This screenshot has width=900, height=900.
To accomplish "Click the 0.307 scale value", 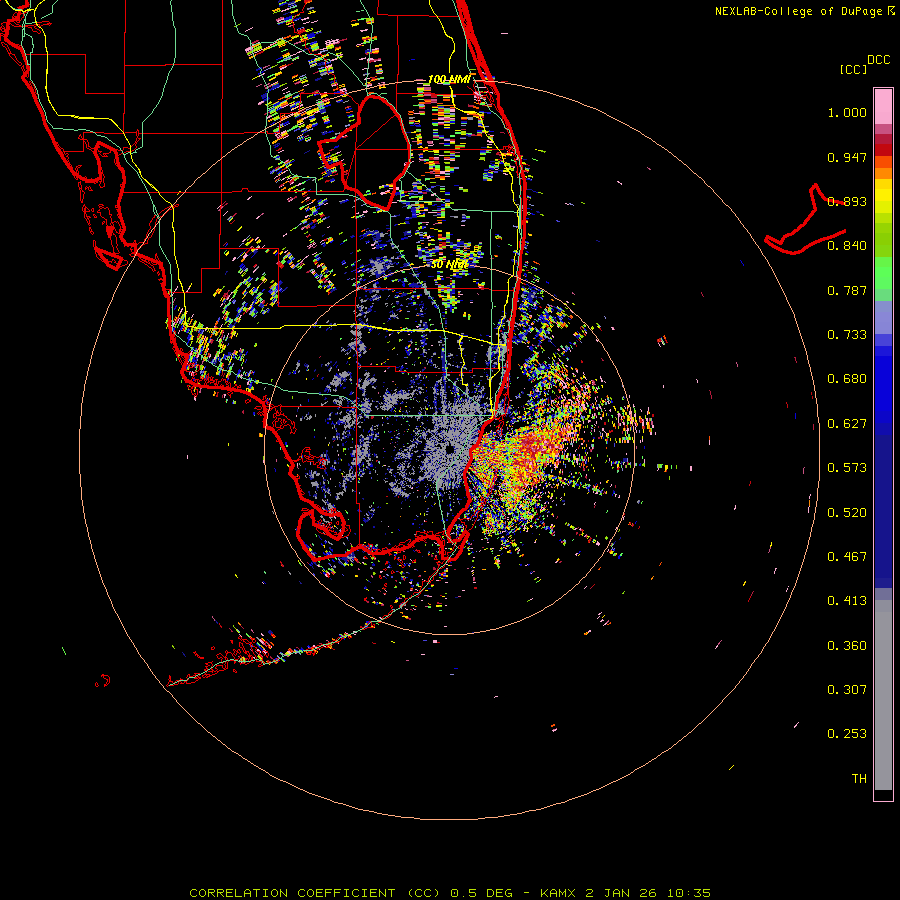I will pyautogui.click(x=847, y=690).
